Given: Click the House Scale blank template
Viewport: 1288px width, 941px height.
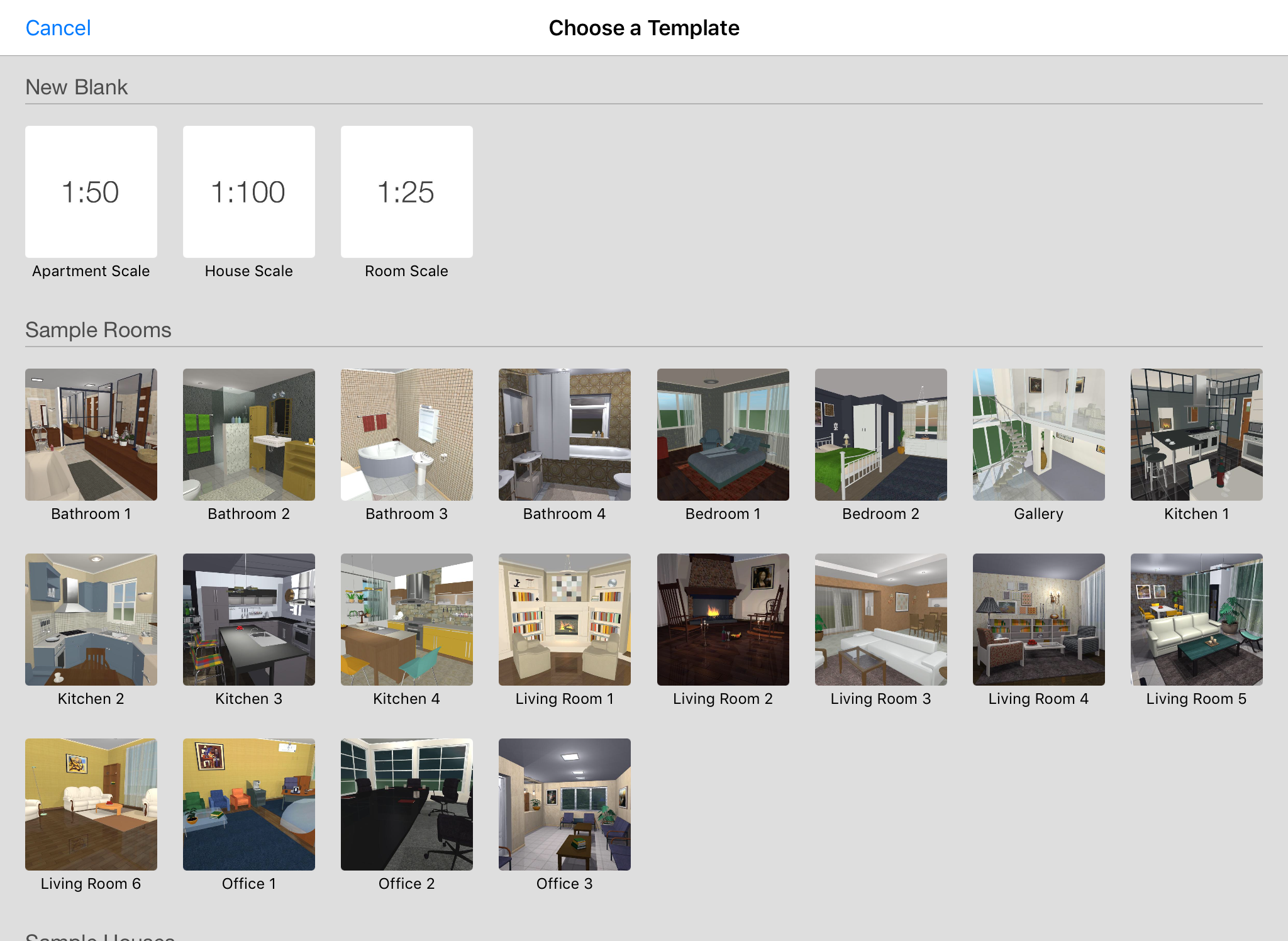Looking at the screenshot, I should 248,191.
